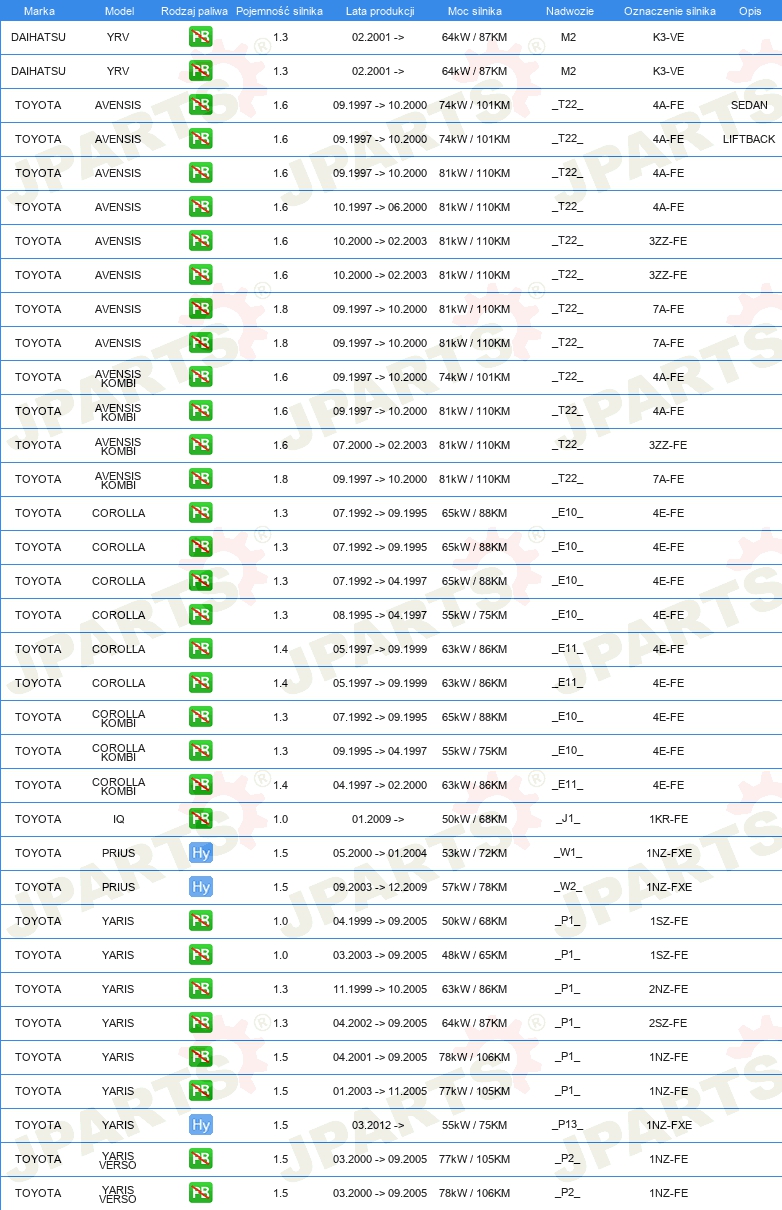The width and height of the screenshot is (782, 1210).
Task: Click fuel icon in Avensis 10.1997 -> 06.2000 row
Action: pyautogui.click(x=201, y=207)
